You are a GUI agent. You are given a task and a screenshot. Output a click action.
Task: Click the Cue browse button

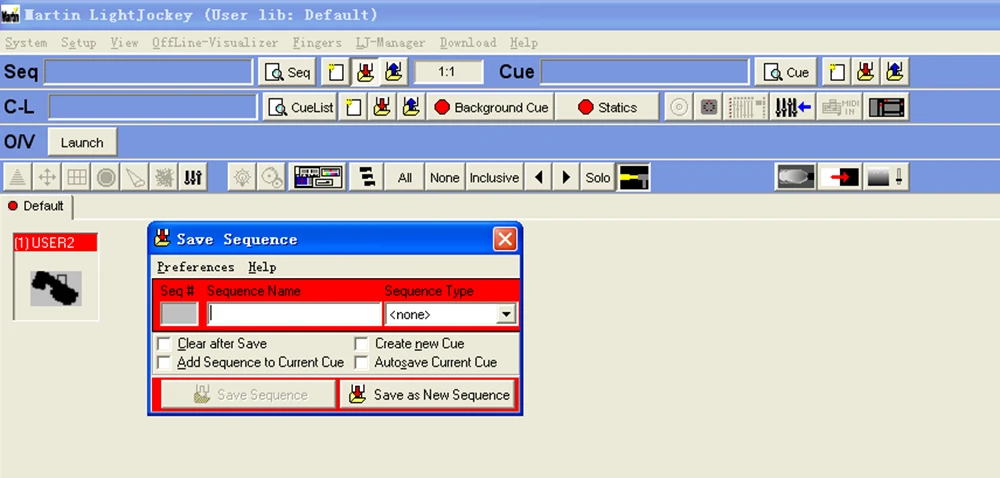tap(786, 72)
